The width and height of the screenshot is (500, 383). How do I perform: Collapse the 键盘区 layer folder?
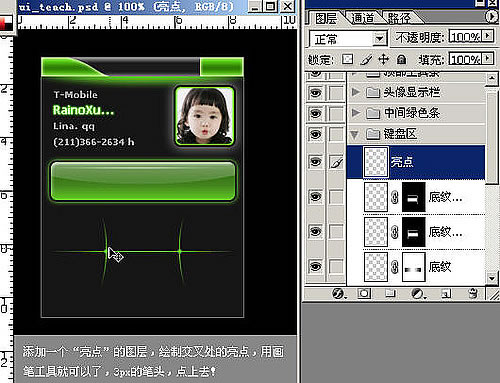click(355, 135)
